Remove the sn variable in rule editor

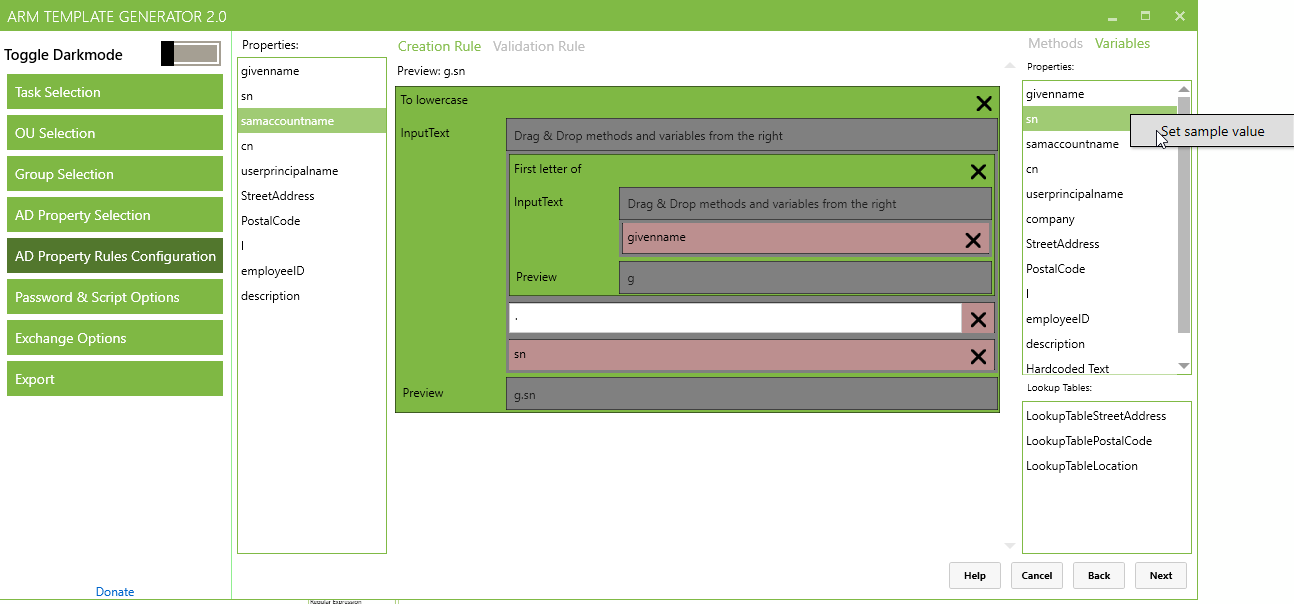pyautogui.click(x=978, y=357)
